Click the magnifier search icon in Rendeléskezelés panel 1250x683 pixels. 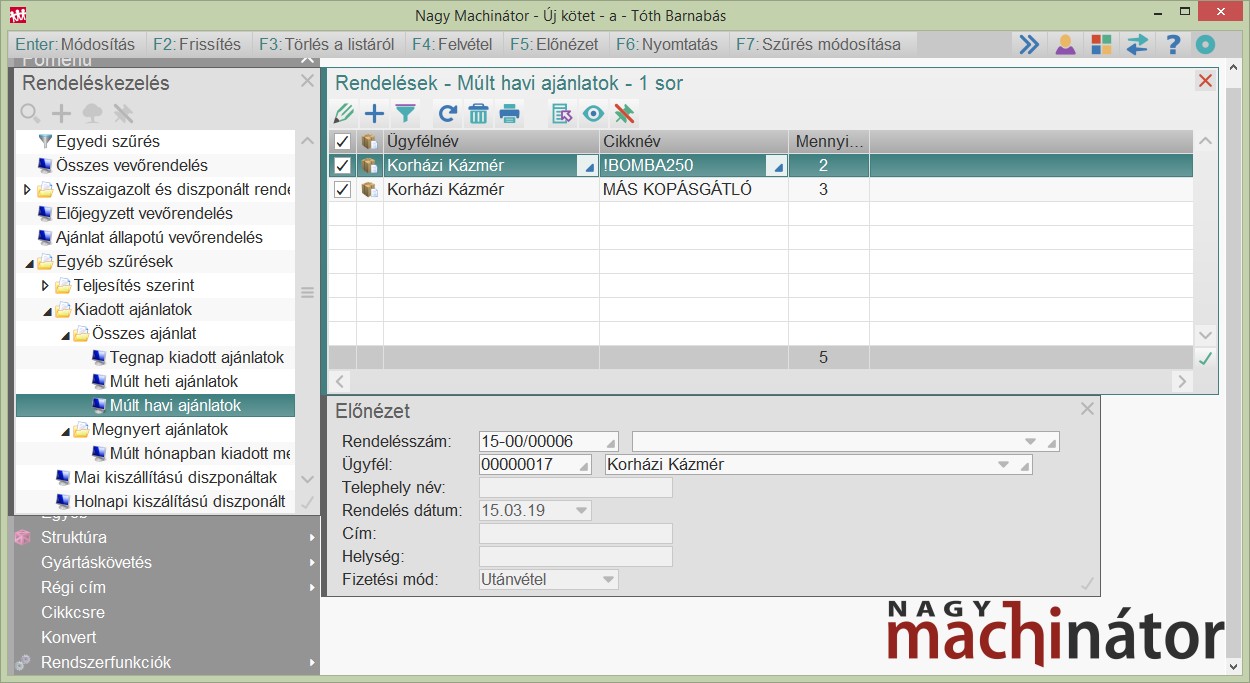pyautogui.click(x=31, y=113)
